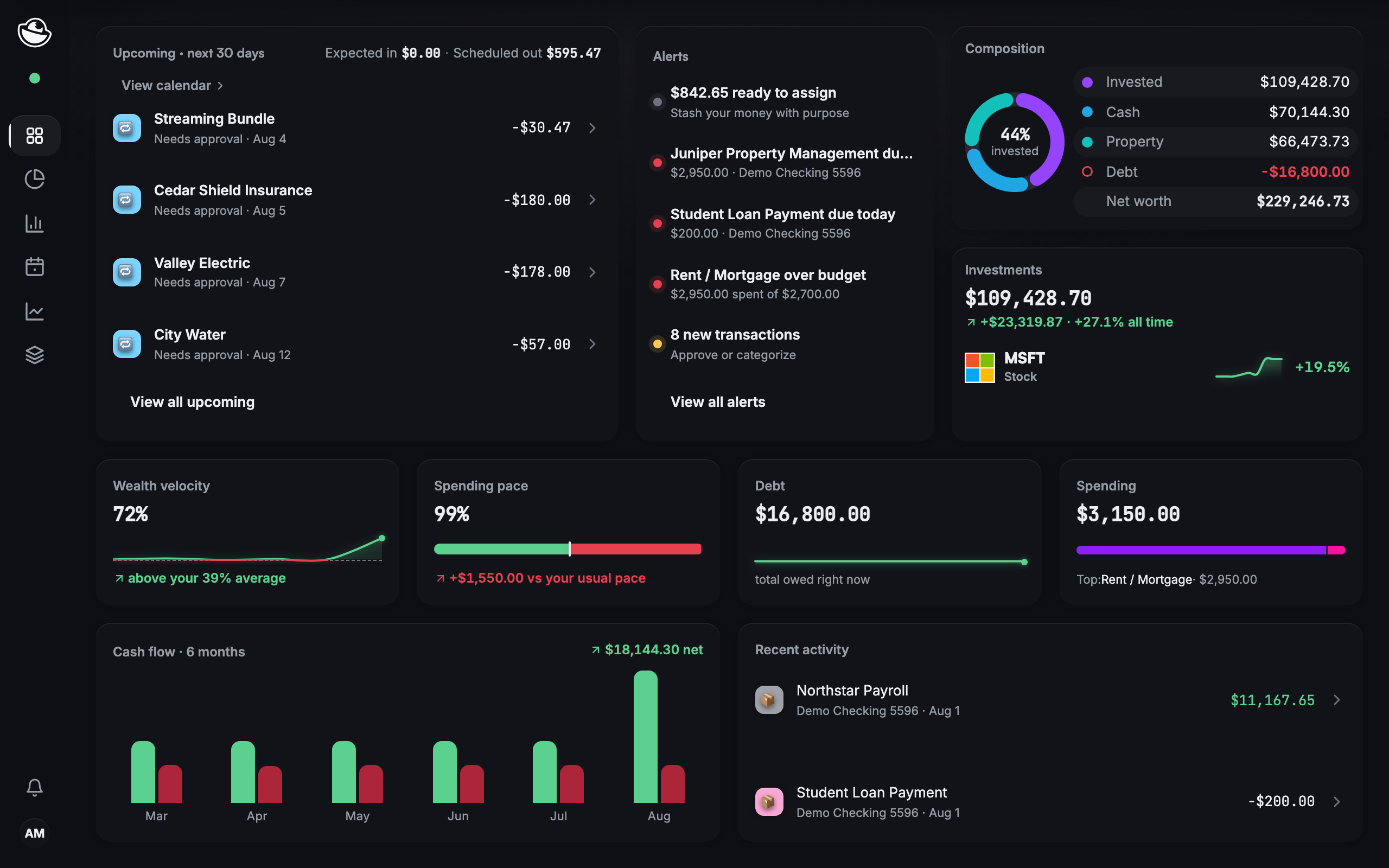
Task: Click View all alerts
Action: 717,402
